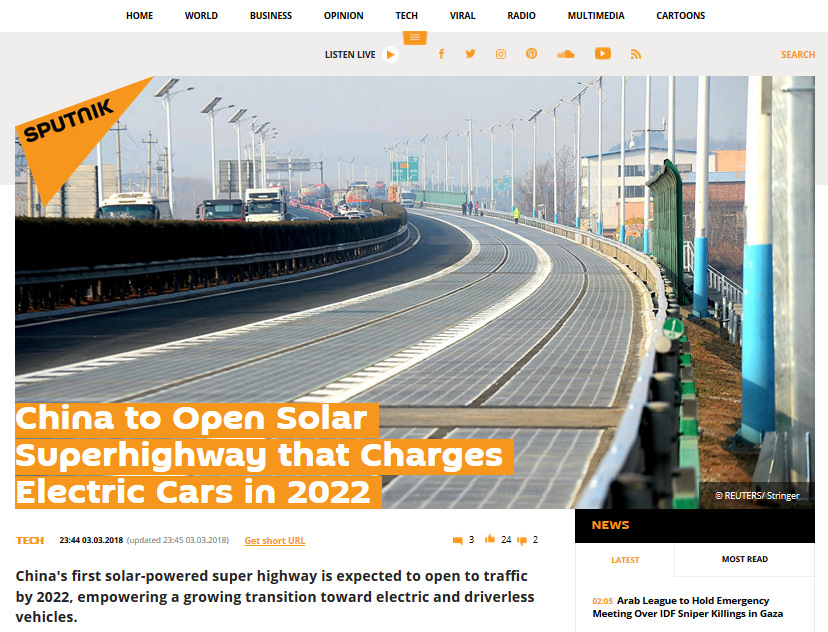
Task: Open the YouTube social icon
Action: point(603,53)
